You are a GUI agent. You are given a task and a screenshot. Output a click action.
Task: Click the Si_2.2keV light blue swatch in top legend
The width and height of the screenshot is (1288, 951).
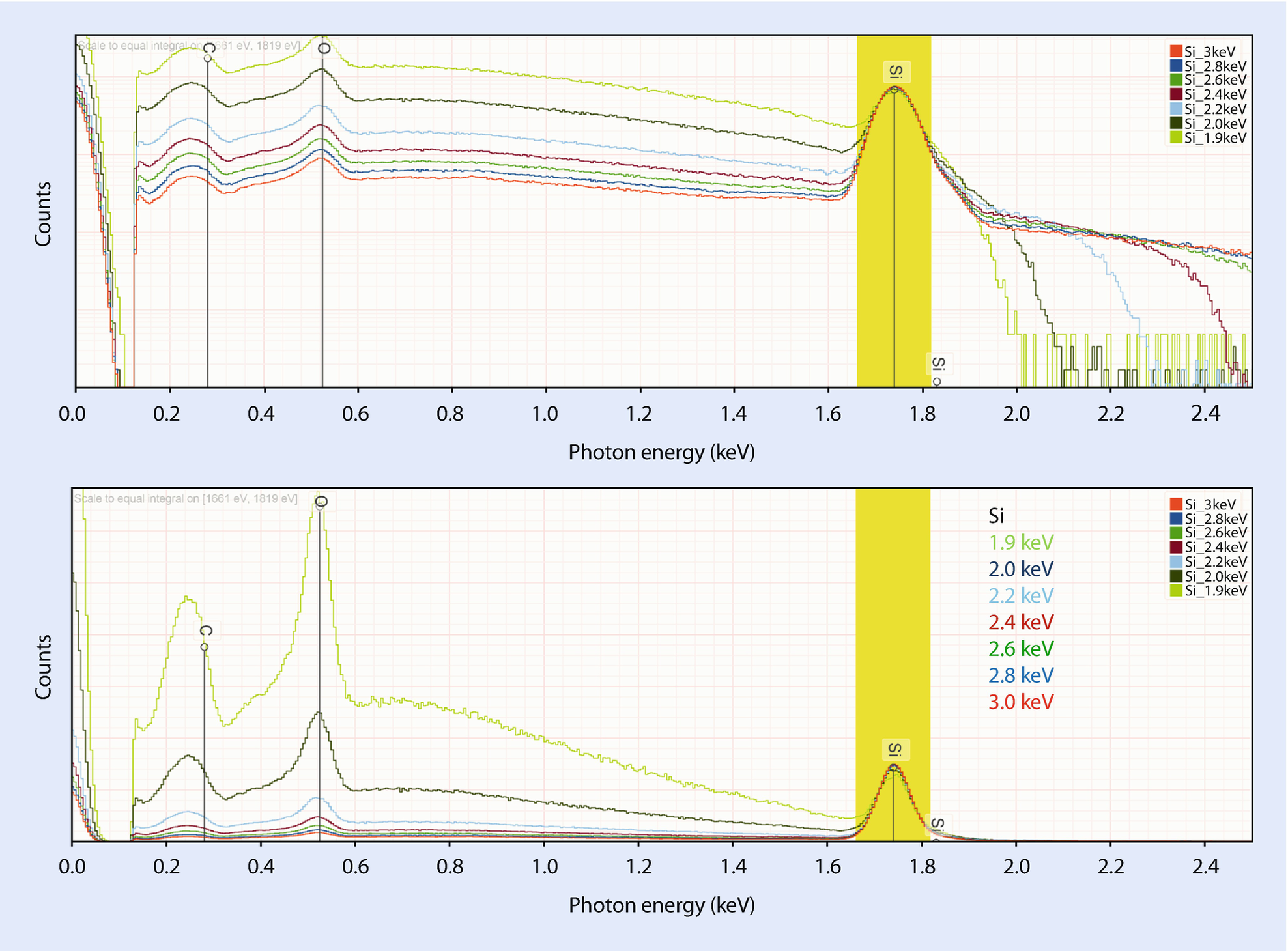(1176, 109)
